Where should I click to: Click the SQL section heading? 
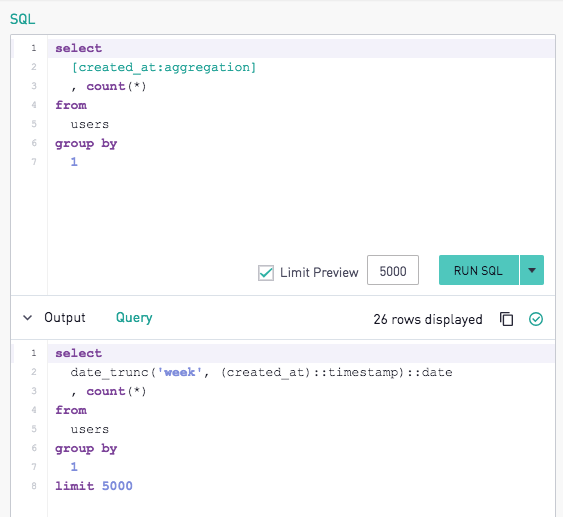[23, 19]
